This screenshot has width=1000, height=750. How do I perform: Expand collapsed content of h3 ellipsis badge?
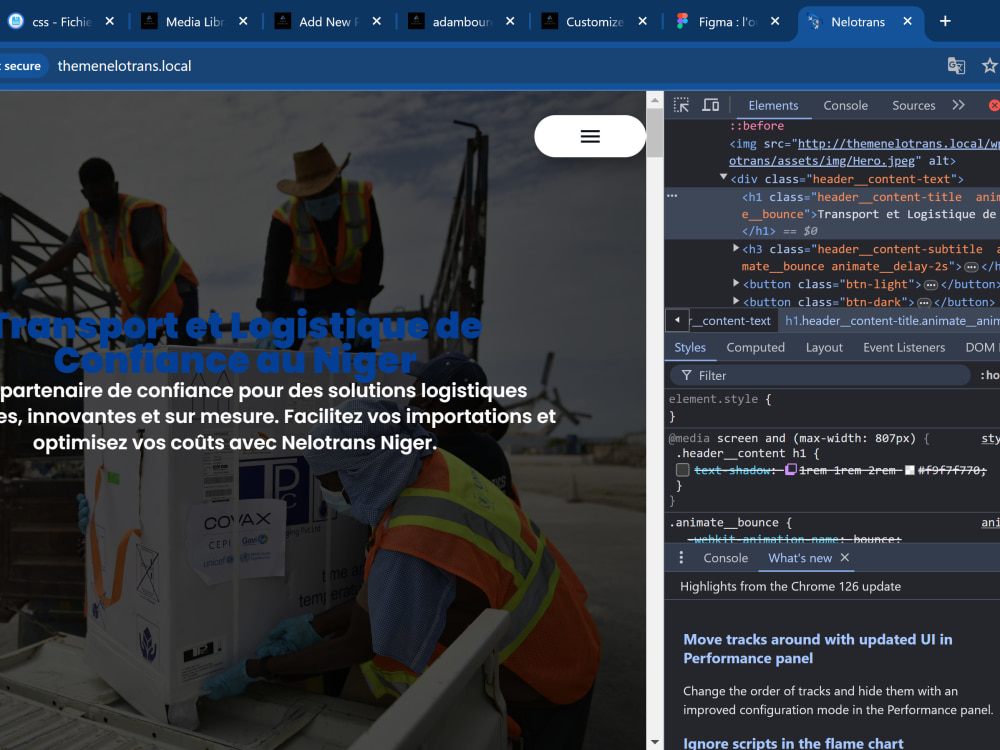pos(971,267)
